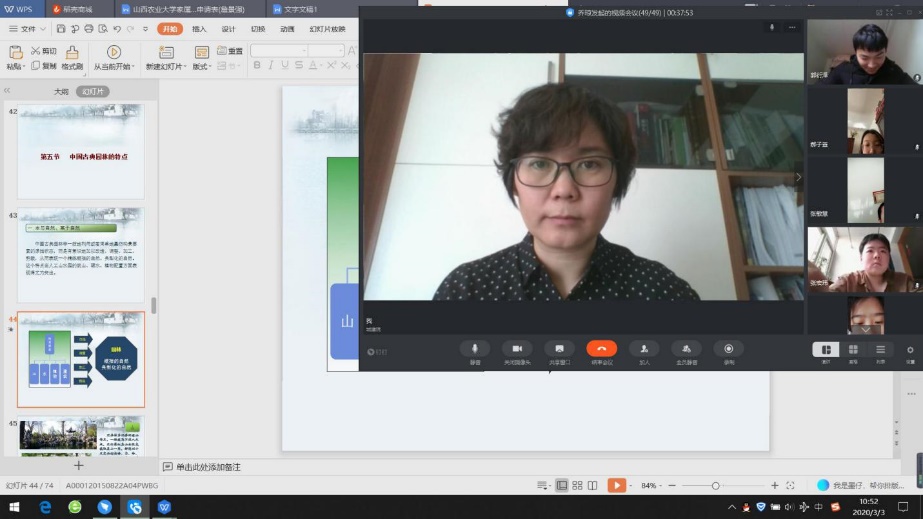
Task: Start recording the meeting
Action: 728,350
